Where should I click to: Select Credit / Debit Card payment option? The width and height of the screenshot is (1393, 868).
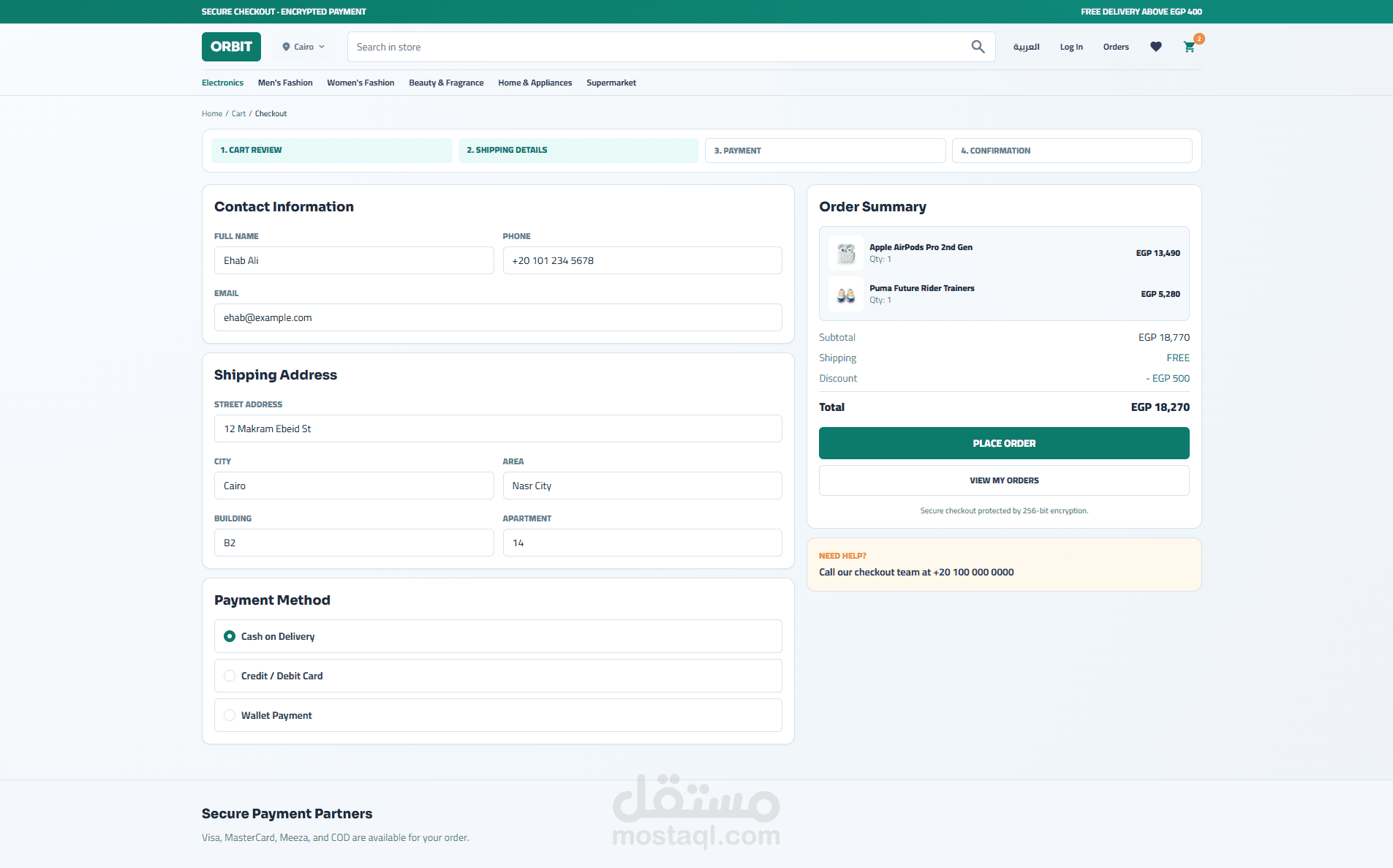click(x=498, y=676)
